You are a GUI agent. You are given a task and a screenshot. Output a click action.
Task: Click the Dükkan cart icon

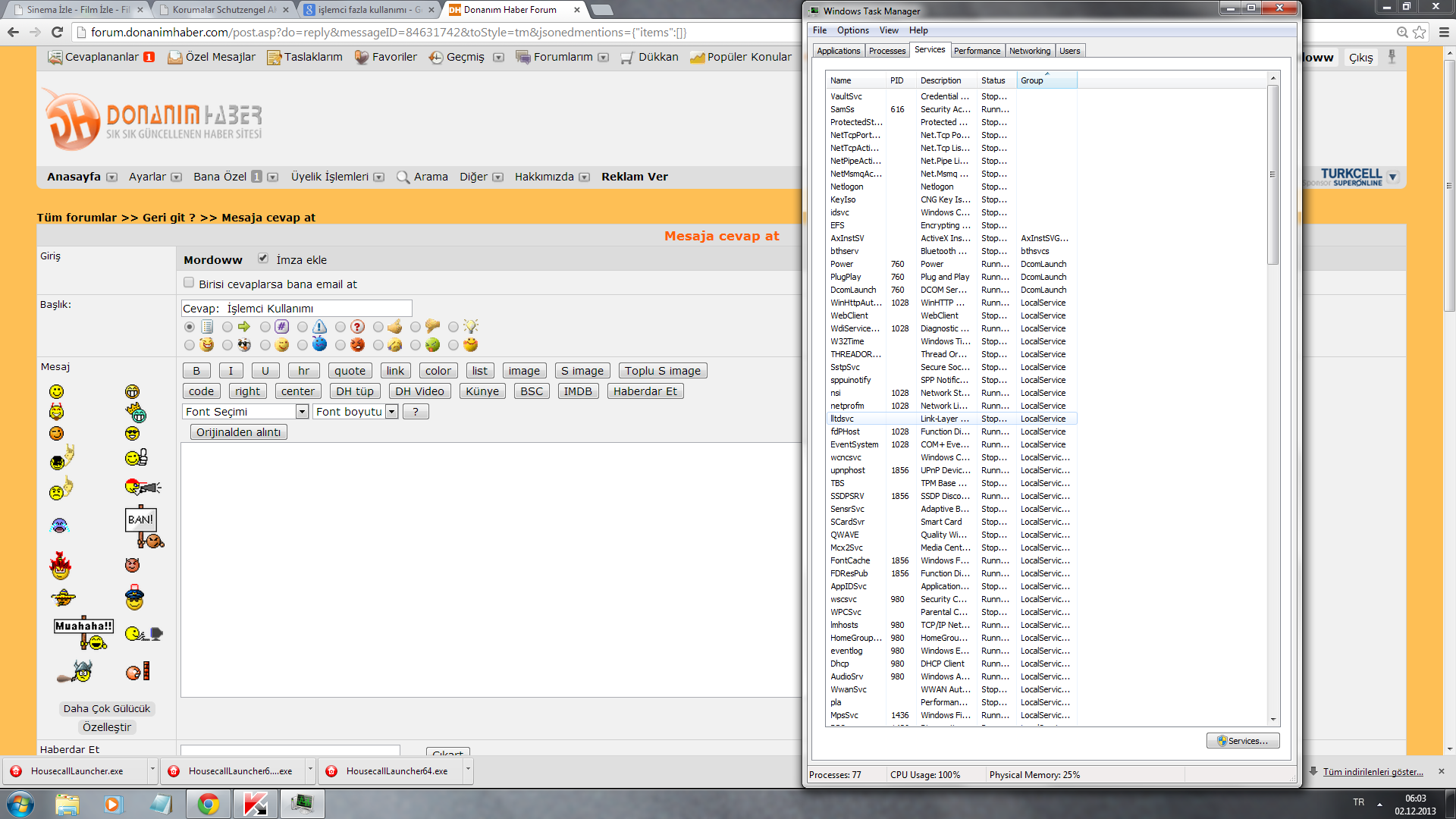click(x=627, y=58)
